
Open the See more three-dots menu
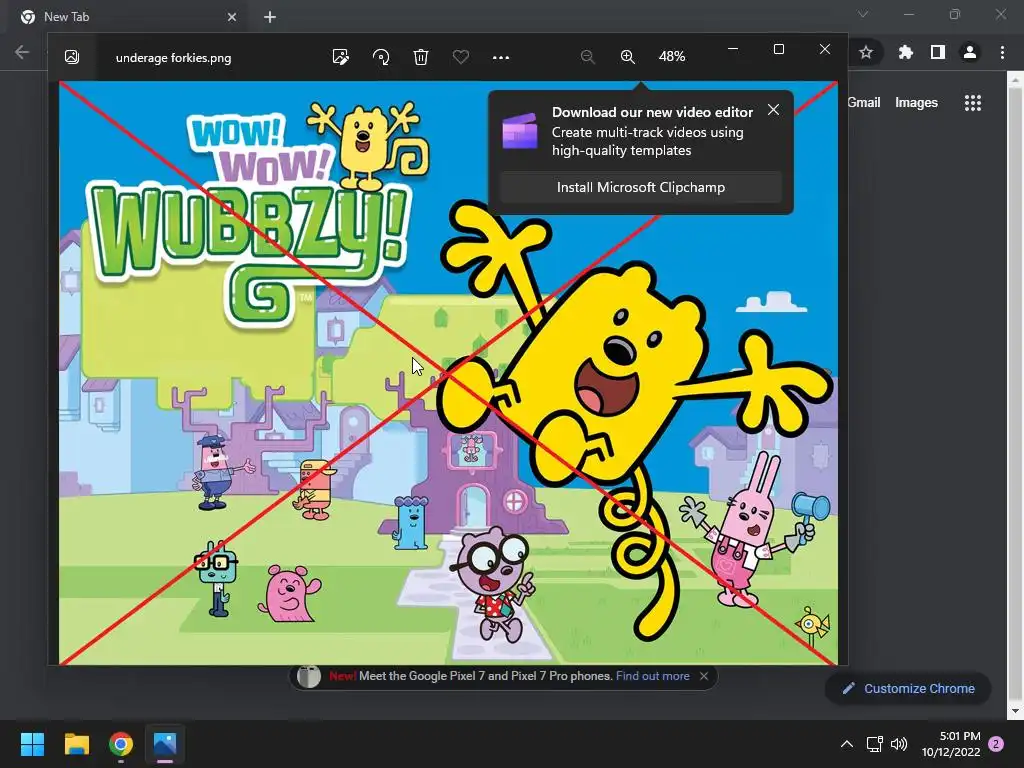coord(501,57)
